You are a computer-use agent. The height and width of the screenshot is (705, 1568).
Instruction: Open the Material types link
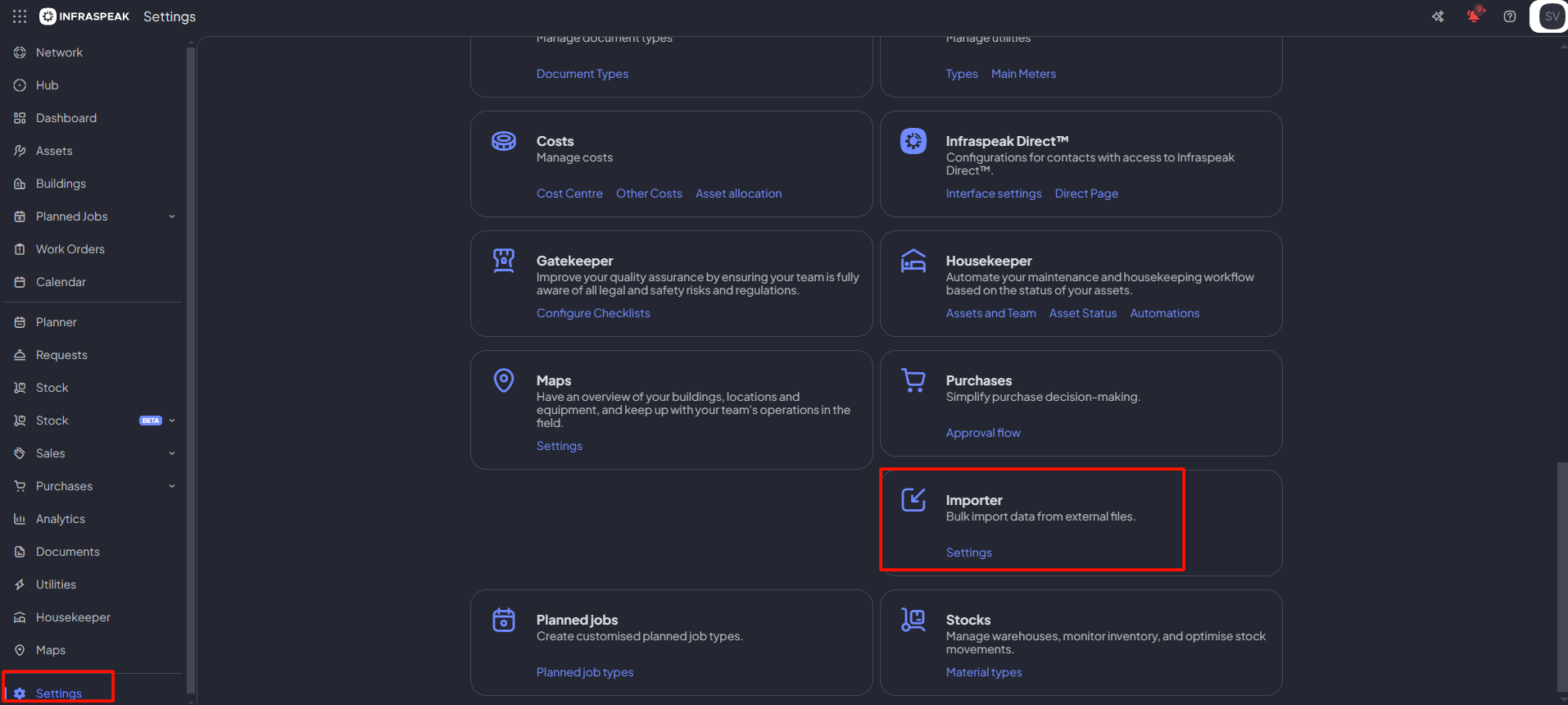coord(984,672)
